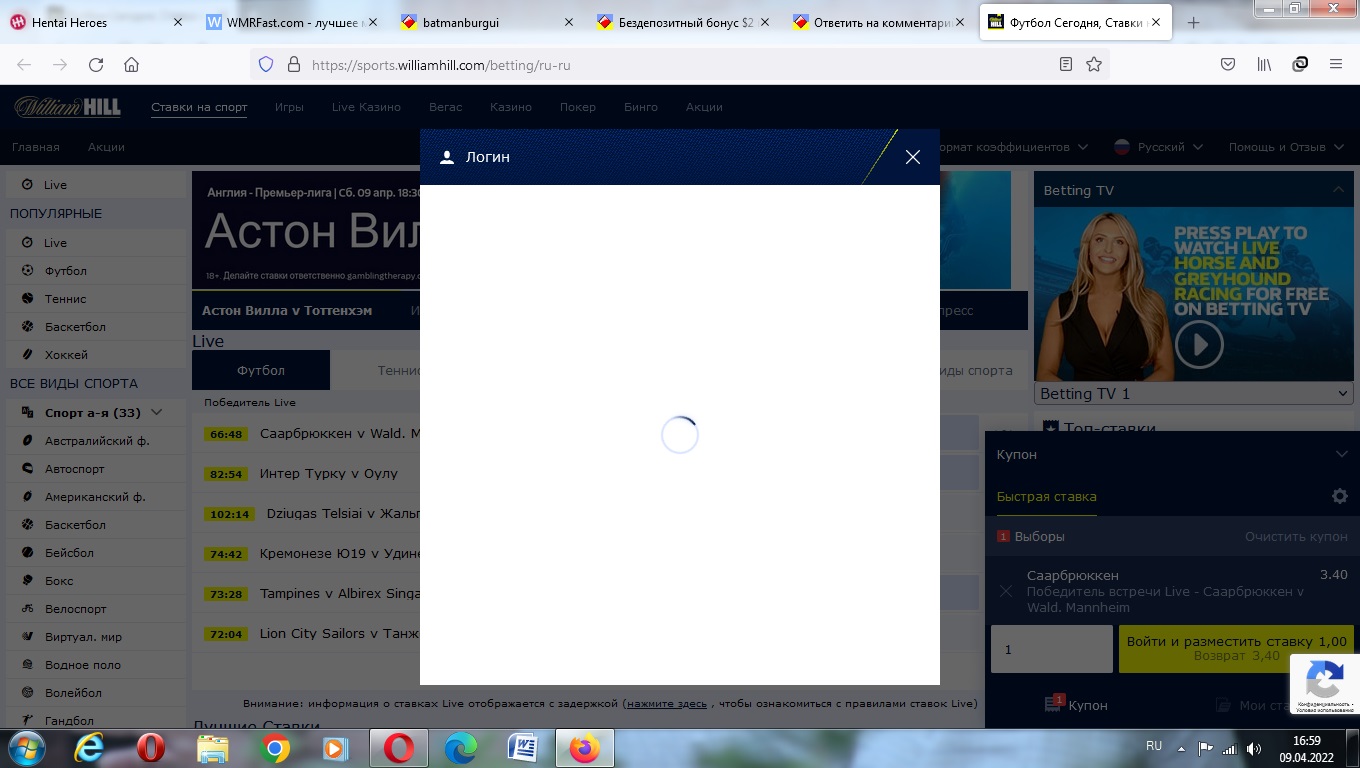Open Американский ф. sport
The image size is (1360, 768).
click(95, 497)
